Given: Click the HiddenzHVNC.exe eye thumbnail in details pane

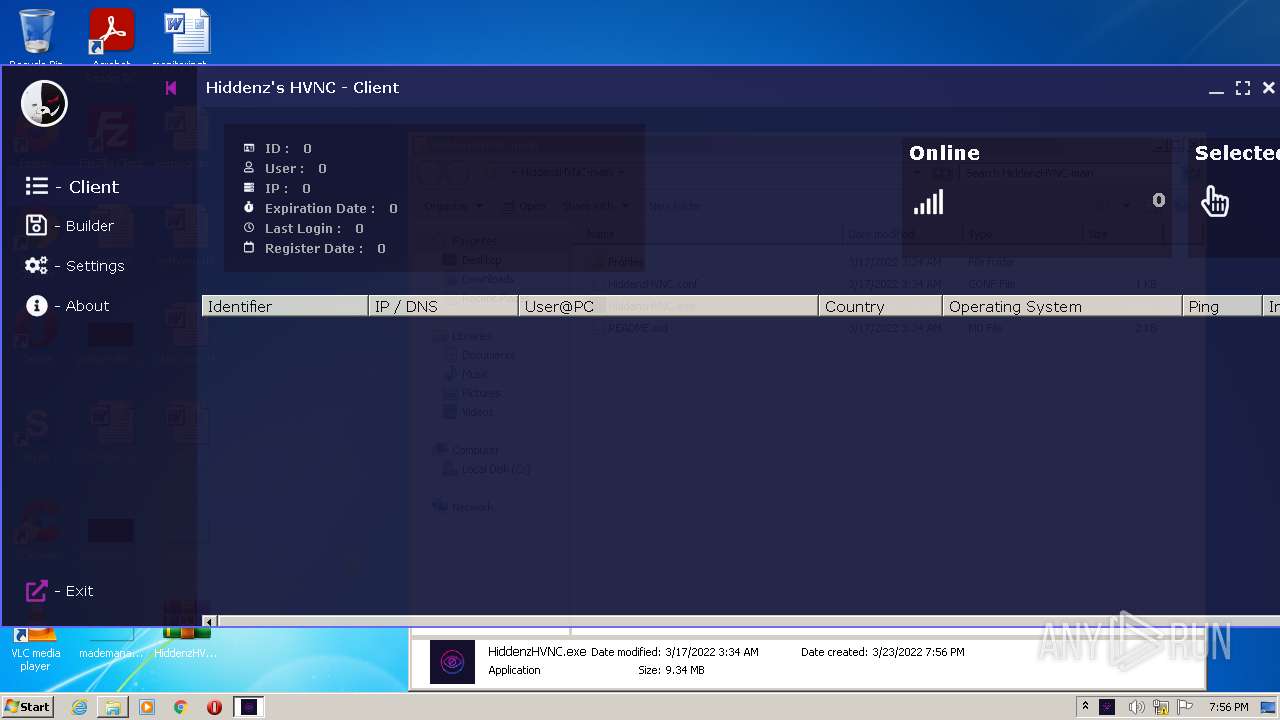Looking at the screenshot, I should pyautogui.click(x=452, y=661).
